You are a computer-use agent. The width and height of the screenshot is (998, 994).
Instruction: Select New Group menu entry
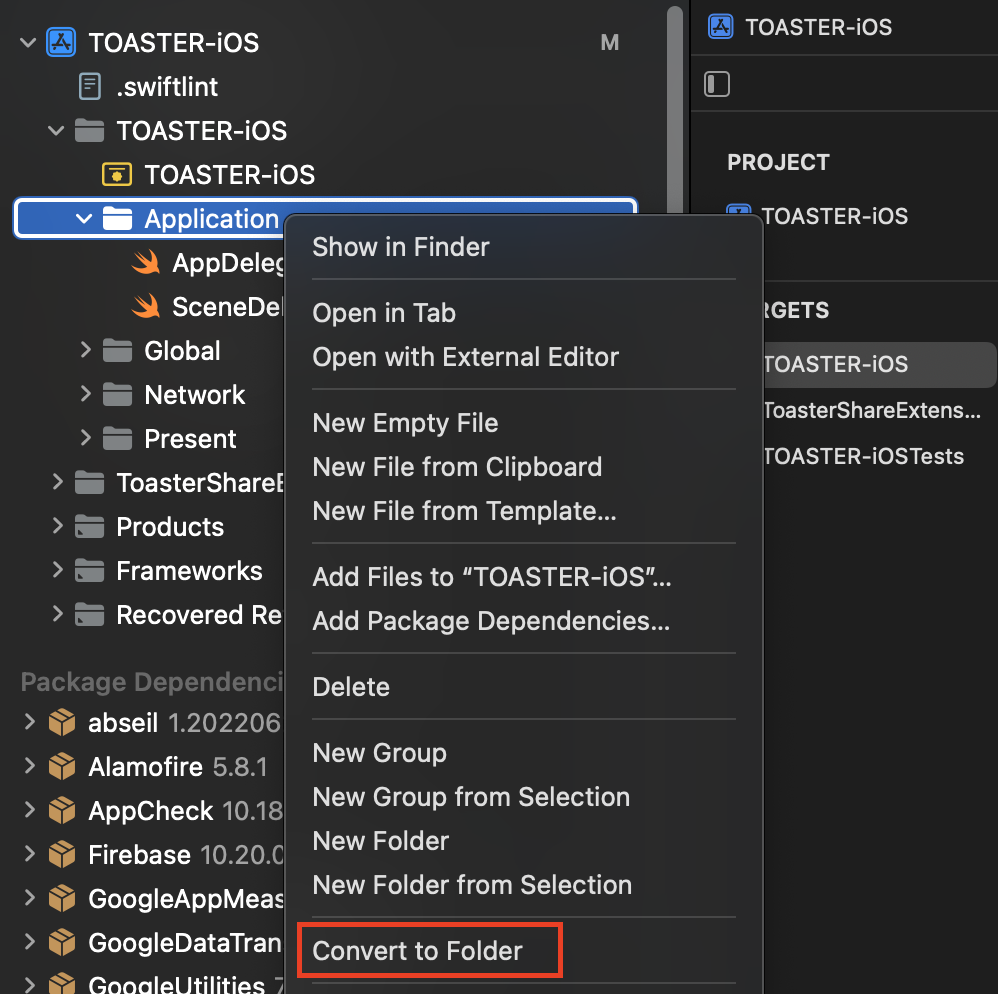pos(379,753)
